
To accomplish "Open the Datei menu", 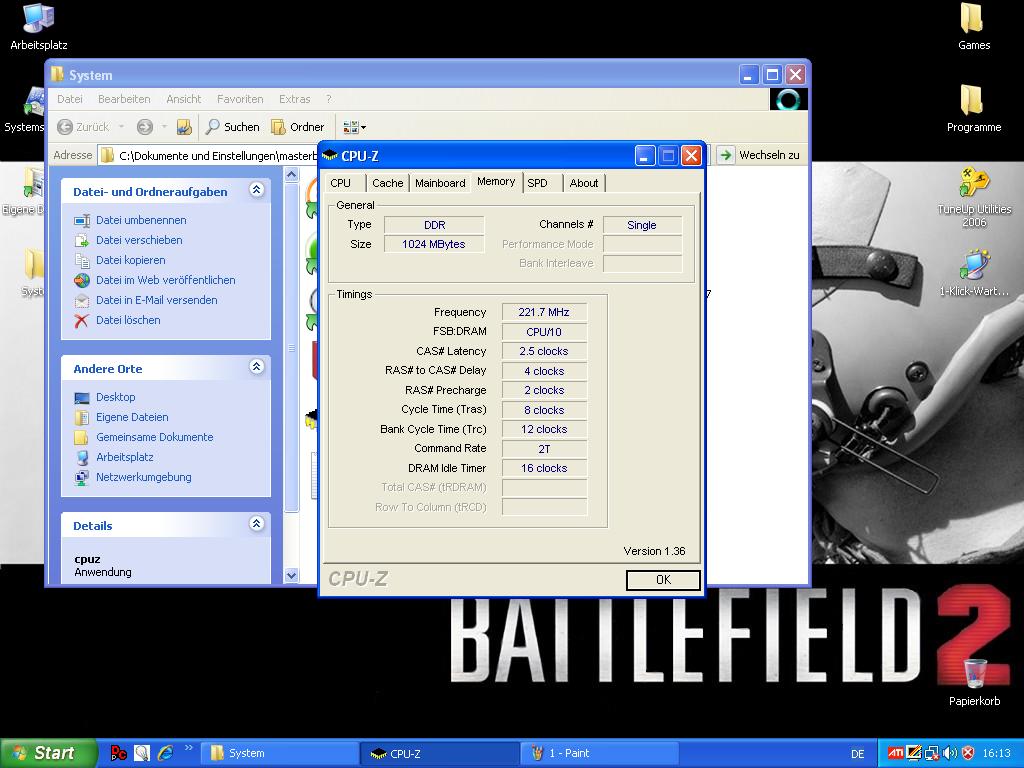I will click(70, 99).
